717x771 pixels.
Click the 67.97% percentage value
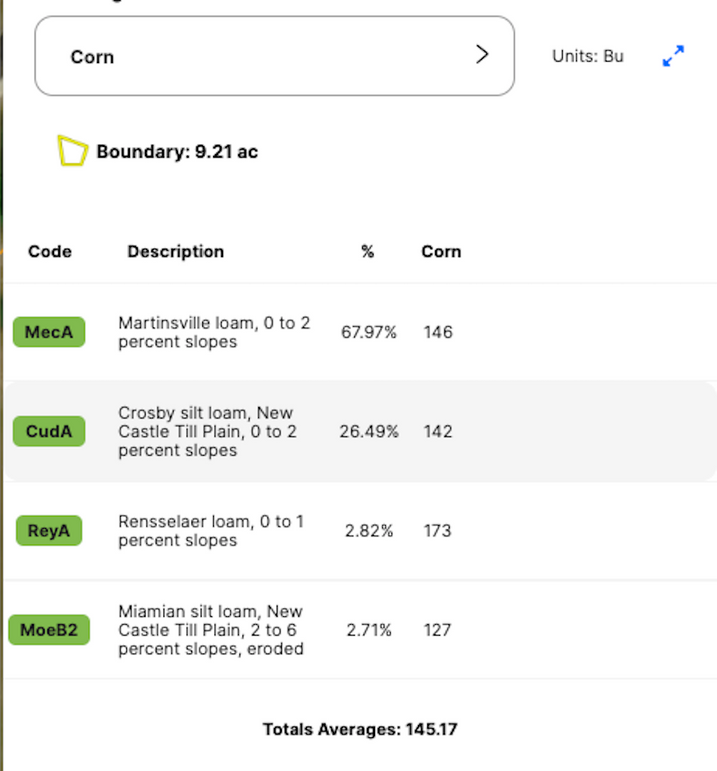369,332
